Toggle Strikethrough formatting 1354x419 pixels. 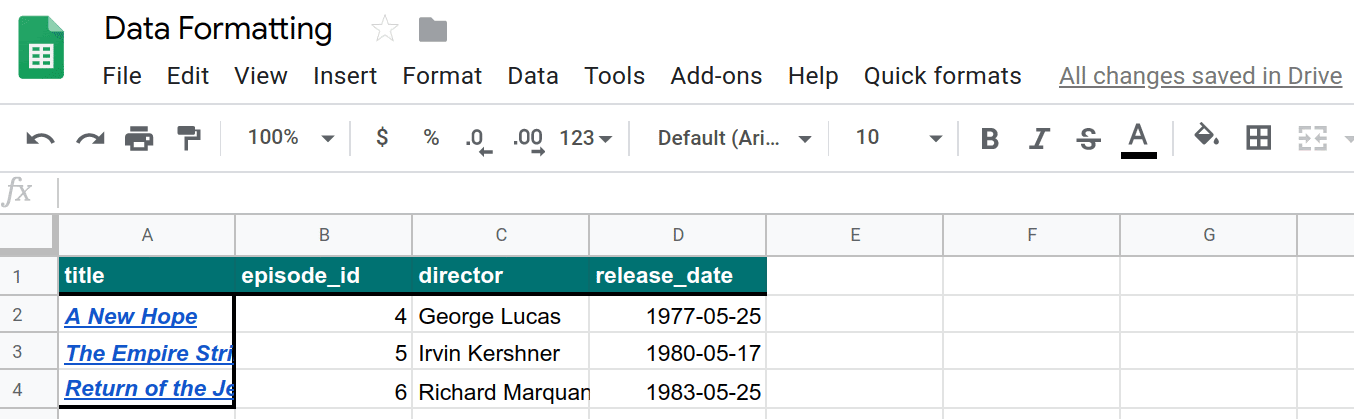click(1088, 138)
